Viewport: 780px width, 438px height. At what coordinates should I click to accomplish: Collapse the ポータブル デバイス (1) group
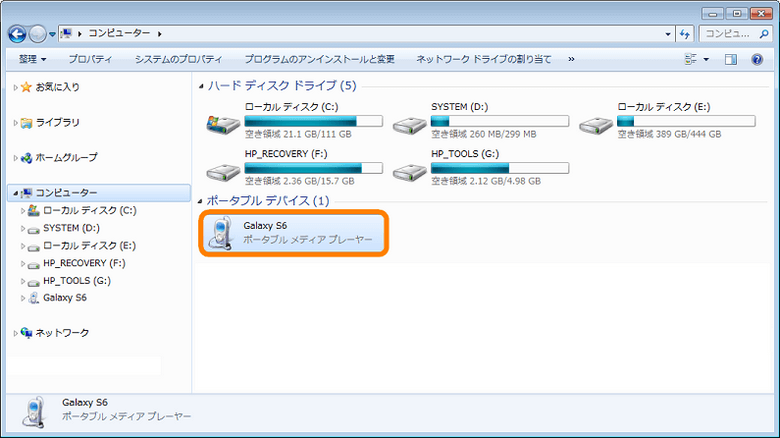(x=200, y=202)
